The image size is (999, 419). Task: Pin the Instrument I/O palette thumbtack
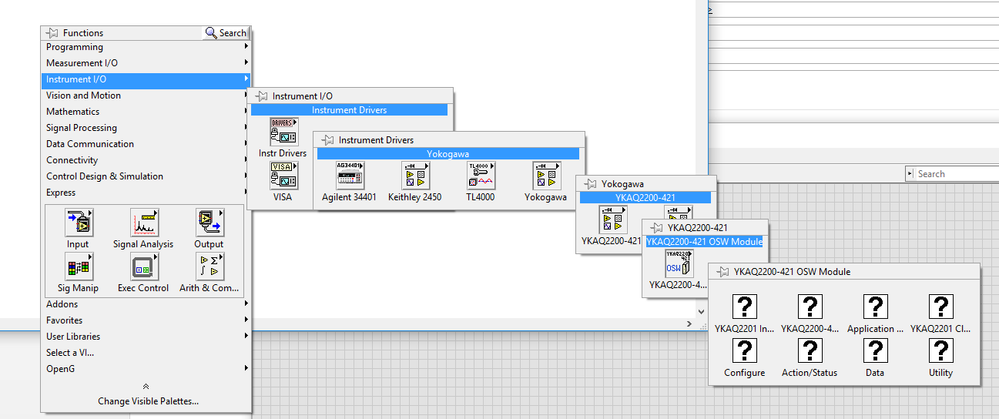coord(261,96)
